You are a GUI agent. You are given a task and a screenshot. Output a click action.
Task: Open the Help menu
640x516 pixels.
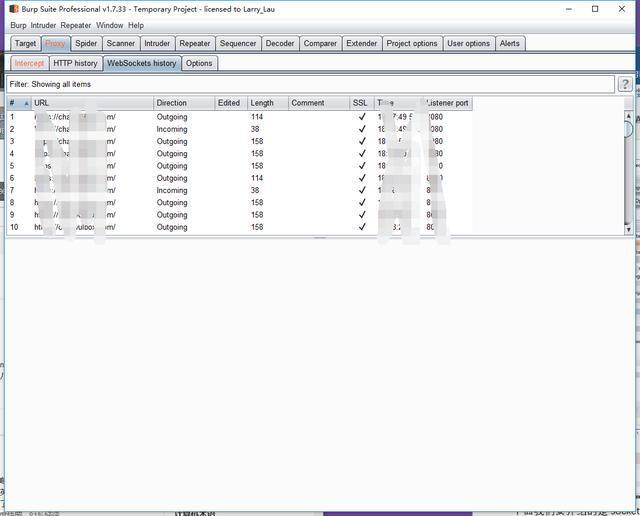[136, 25]
